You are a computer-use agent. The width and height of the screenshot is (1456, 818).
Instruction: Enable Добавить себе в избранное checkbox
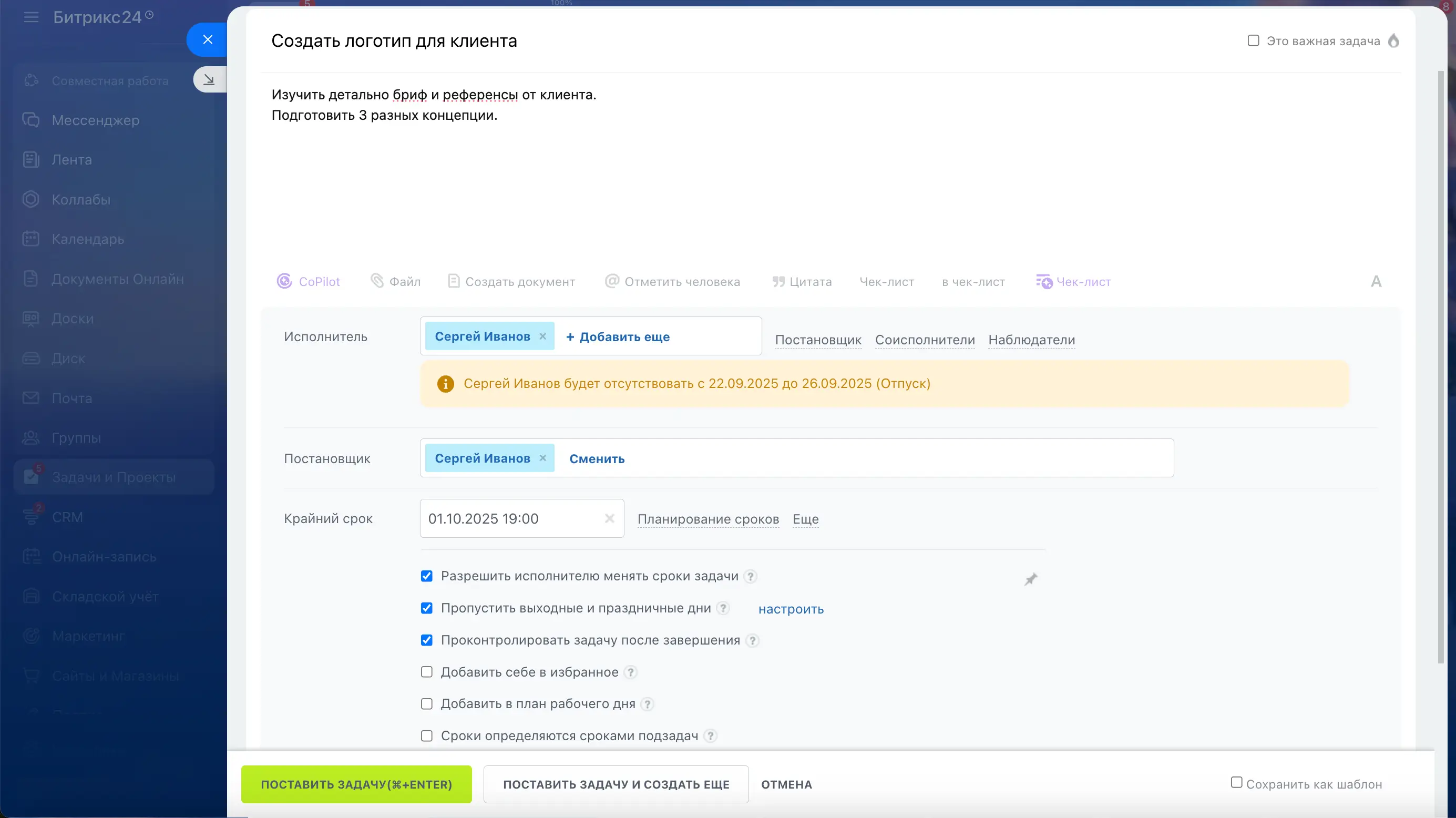(427, 672)
